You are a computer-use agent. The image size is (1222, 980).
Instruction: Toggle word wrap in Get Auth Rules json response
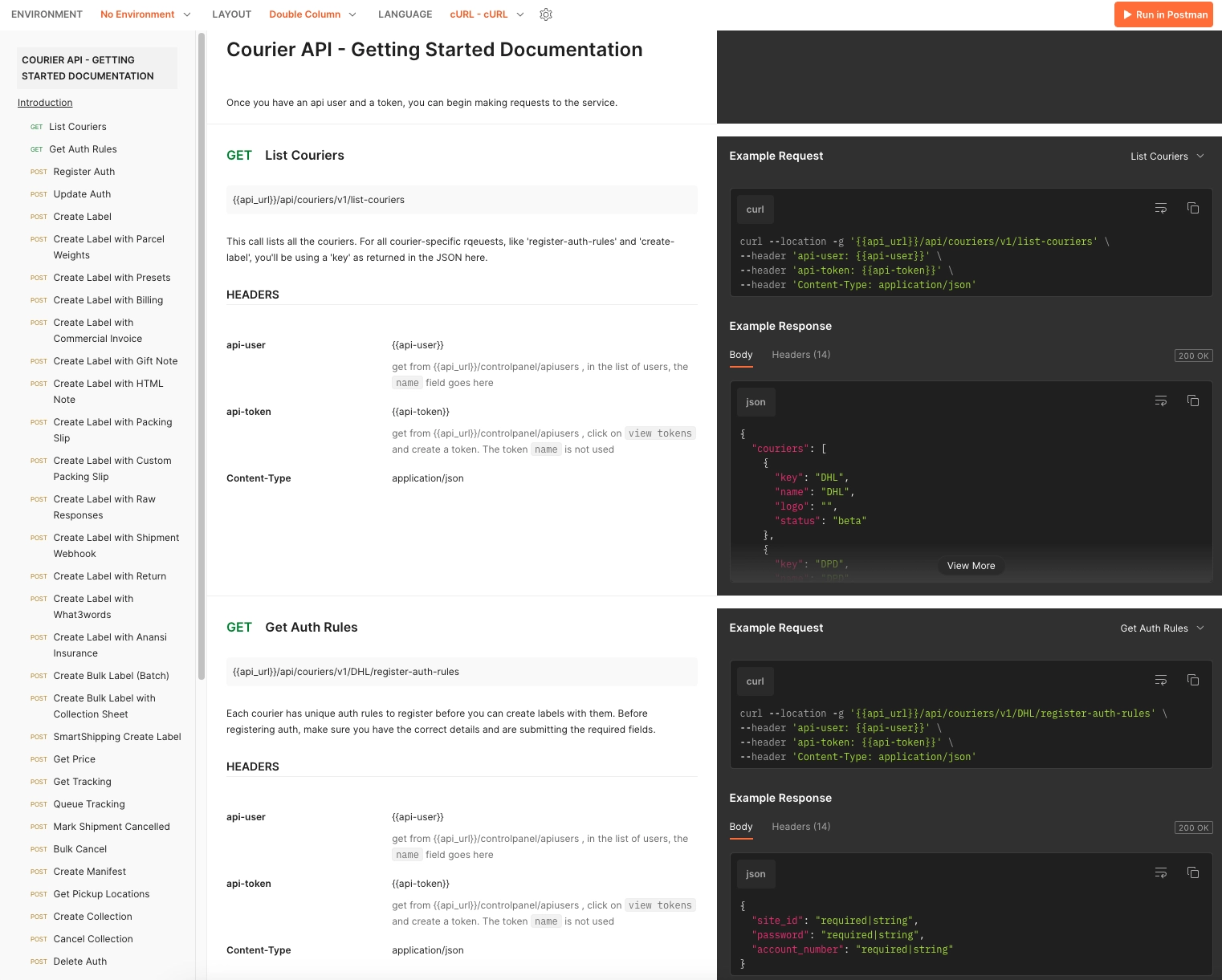pyautogui.click(x=1161, y=872)
